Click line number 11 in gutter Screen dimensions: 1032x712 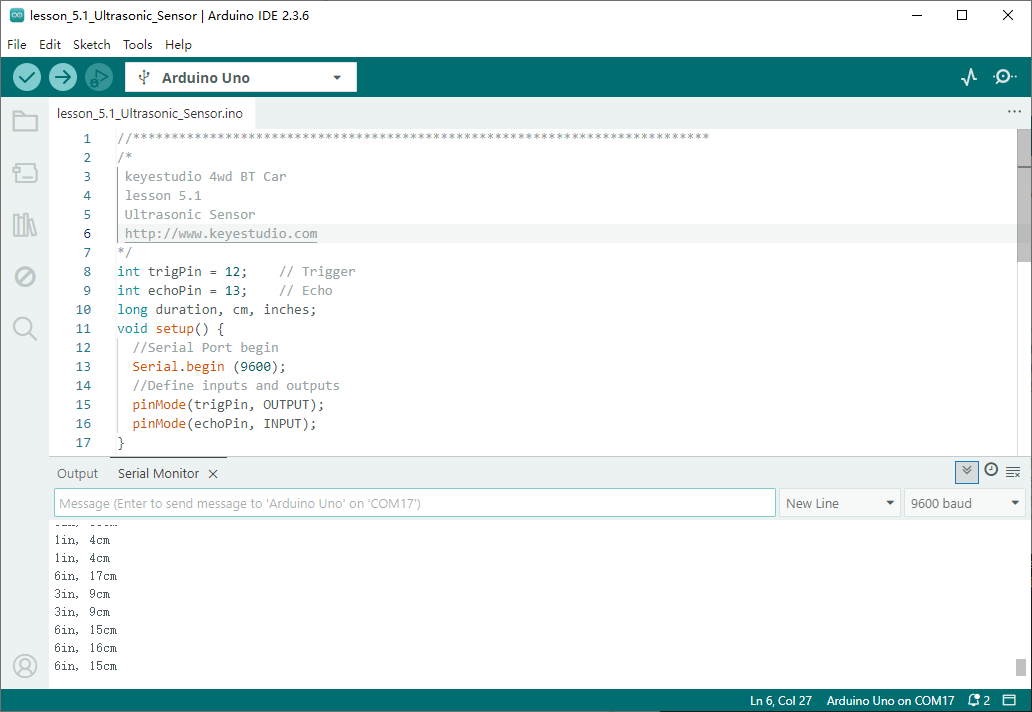[83, 328]
